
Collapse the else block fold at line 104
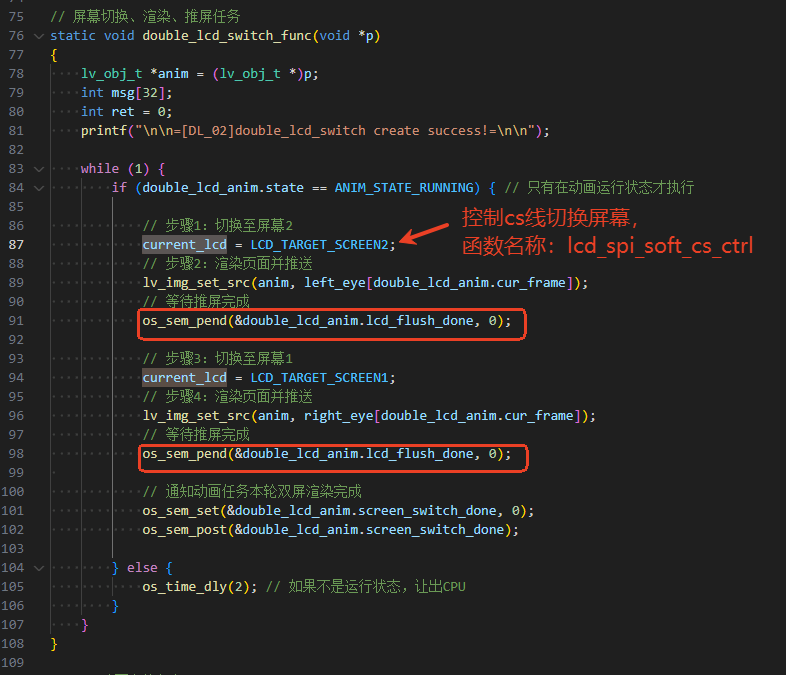click(39, 568)
